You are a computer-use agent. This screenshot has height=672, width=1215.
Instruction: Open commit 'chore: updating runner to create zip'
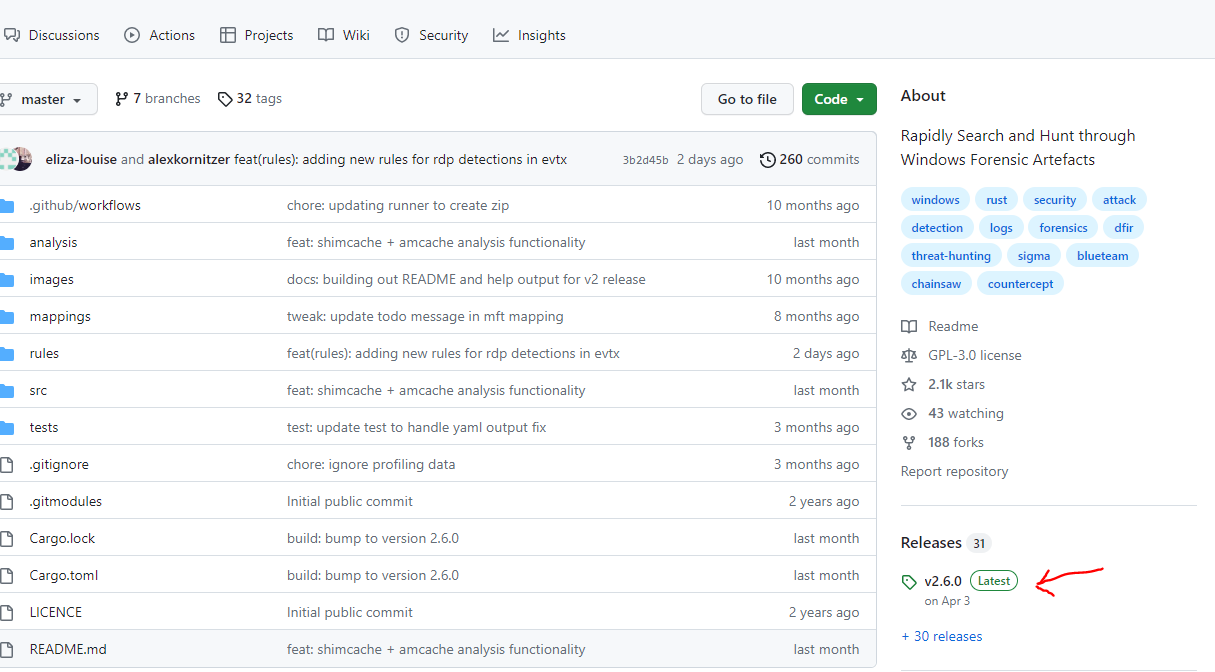pyautogui.click(x=398, y=205)
